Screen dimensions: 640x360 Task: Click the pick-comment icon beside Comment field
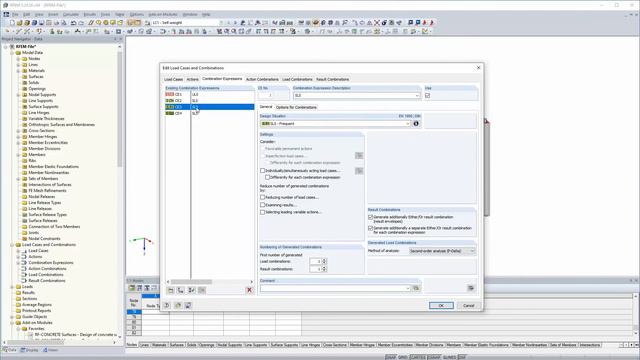[x=416, y=288]
